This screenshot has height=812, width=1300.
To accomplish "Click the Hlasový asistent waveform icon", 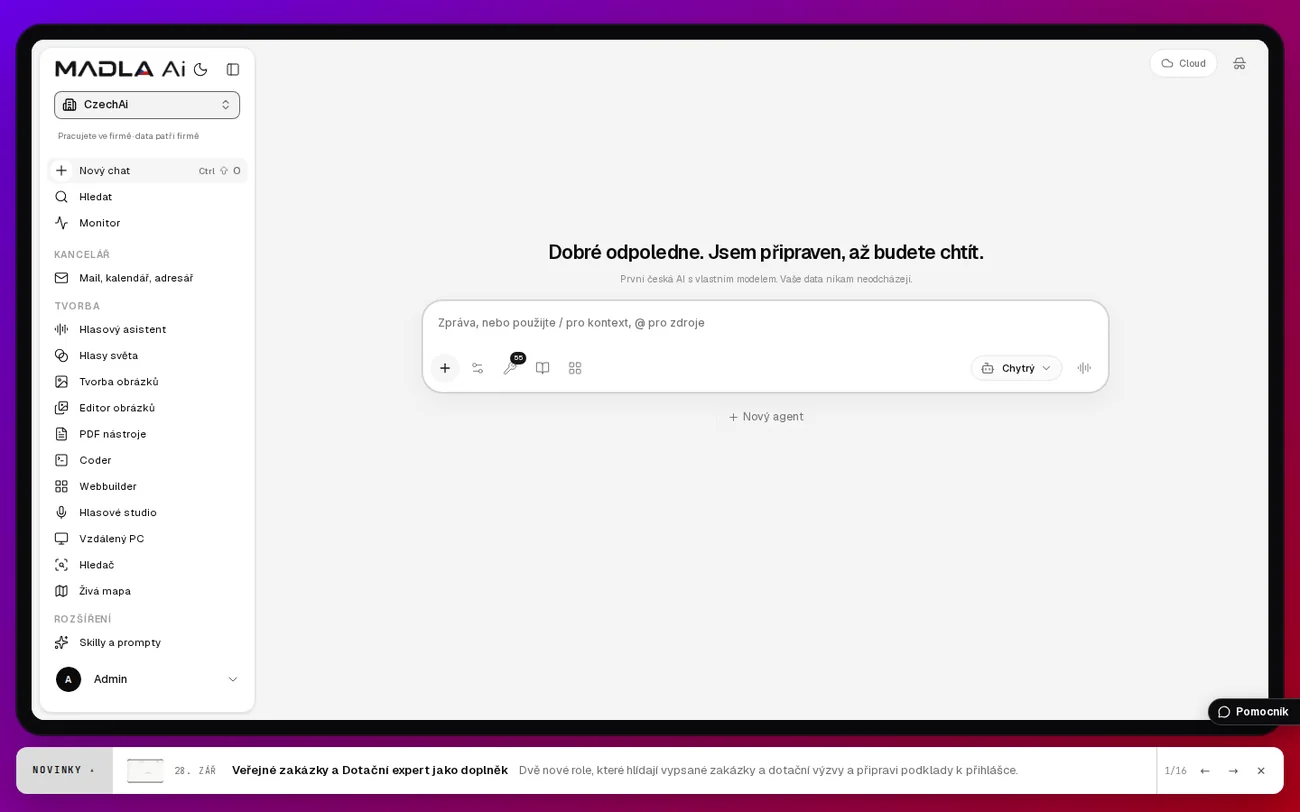I will (x=62, y=329).
